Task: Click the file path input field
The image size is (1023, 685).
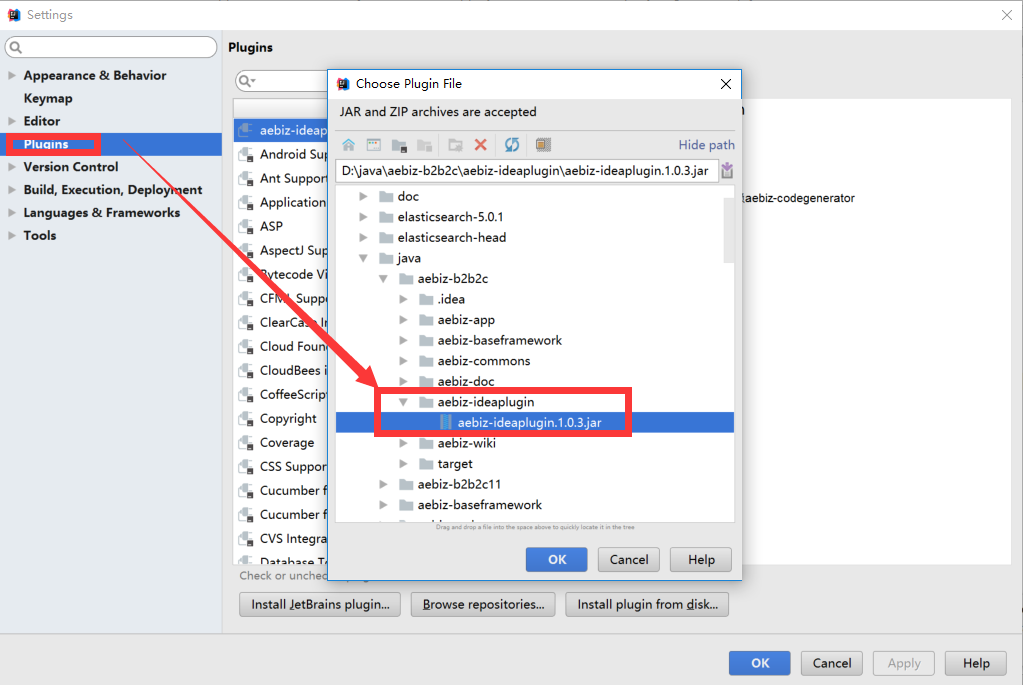Action: tap(527, 171)
